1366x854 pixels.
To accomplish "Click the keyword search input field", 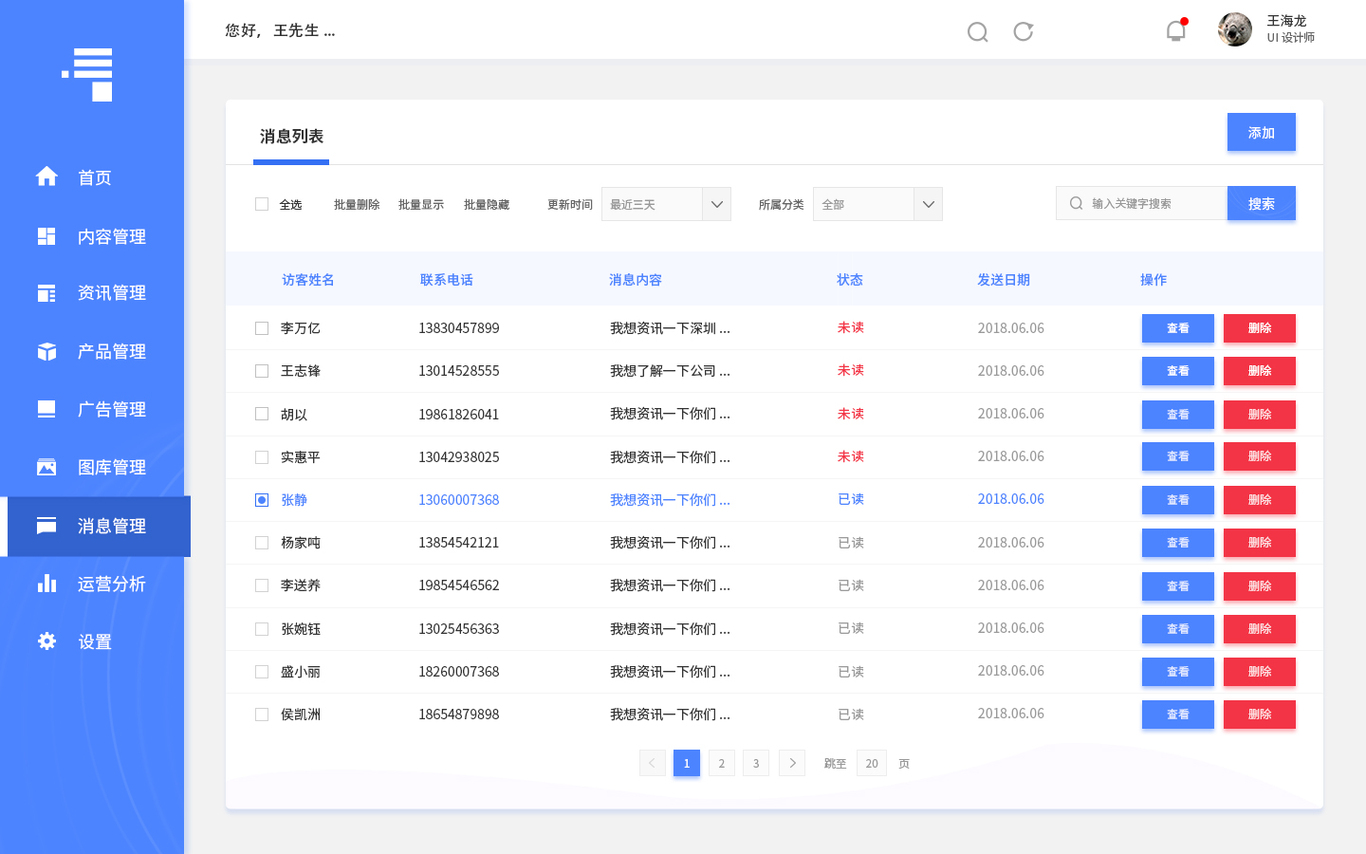I will 1142,203.
